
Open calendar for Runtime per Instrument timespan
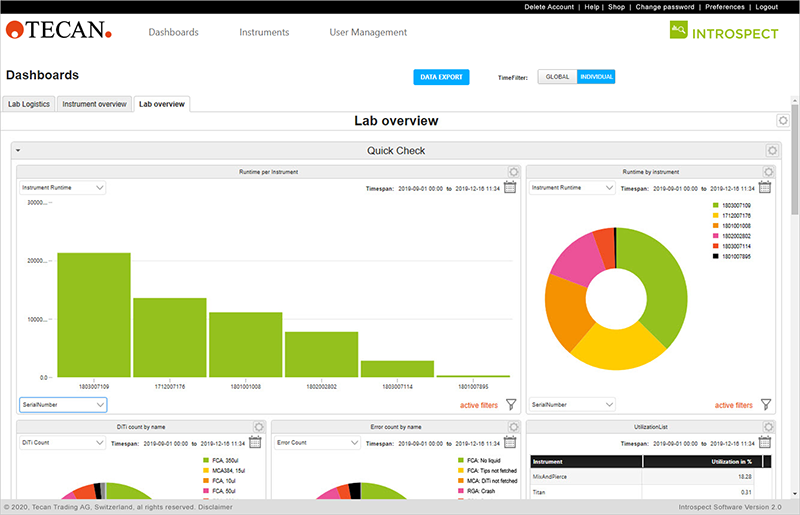(x=509, y=187)
